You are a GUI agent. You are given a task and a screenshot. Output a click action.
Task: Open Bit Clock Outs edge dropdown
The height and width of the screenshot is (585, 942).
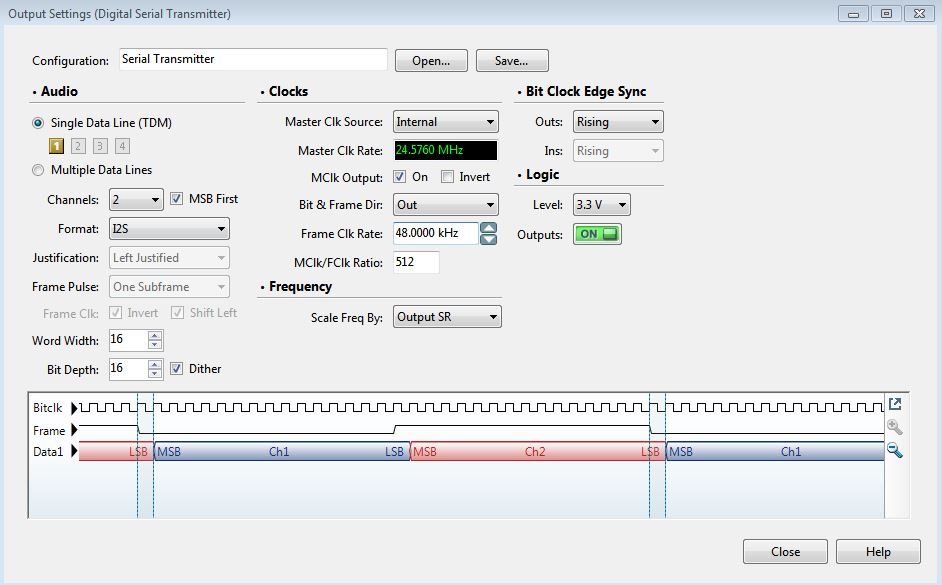618,122
